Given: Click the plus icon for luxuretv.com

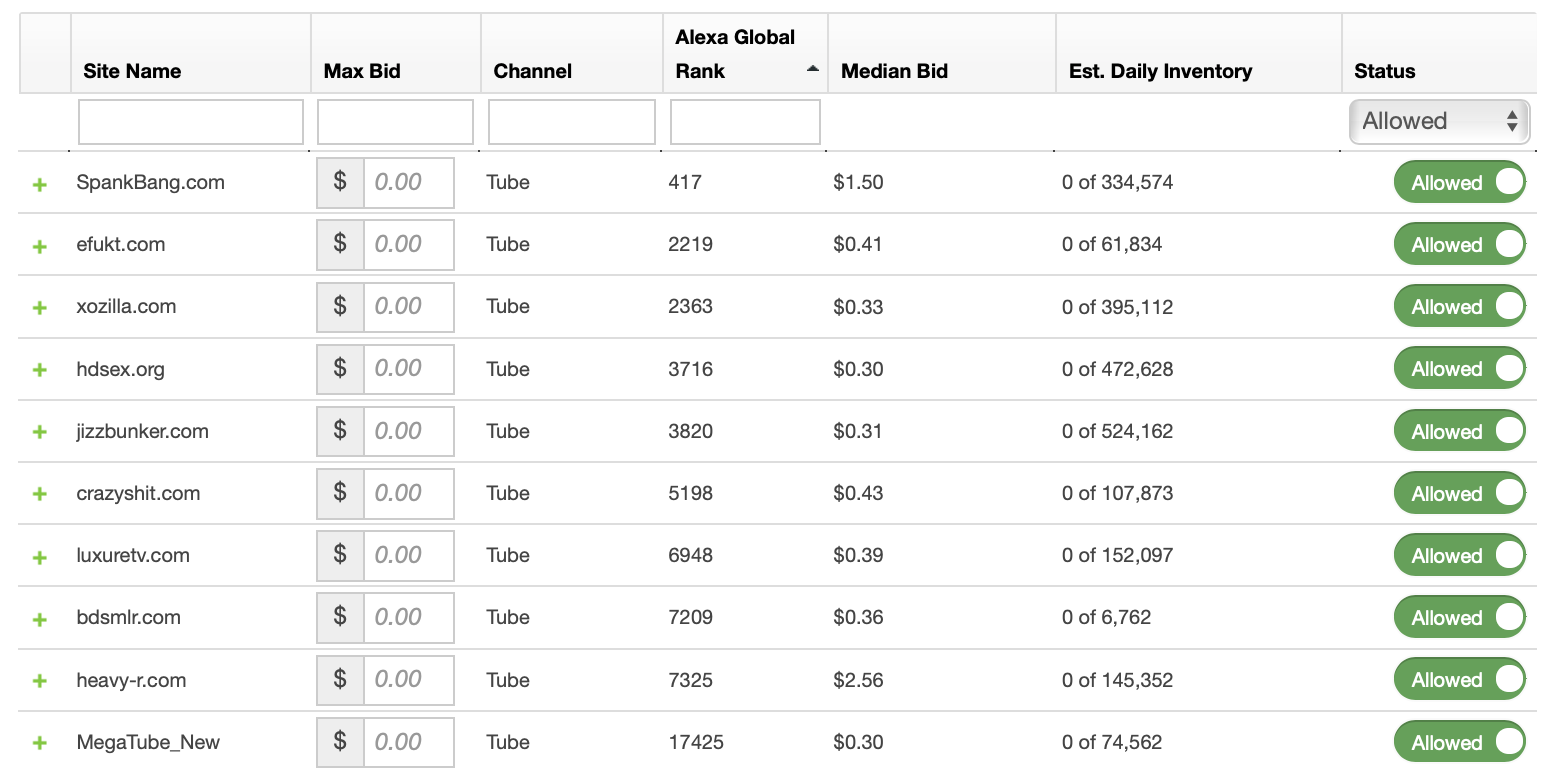Looking at the screenshot, I should click(x=40, y=557).
